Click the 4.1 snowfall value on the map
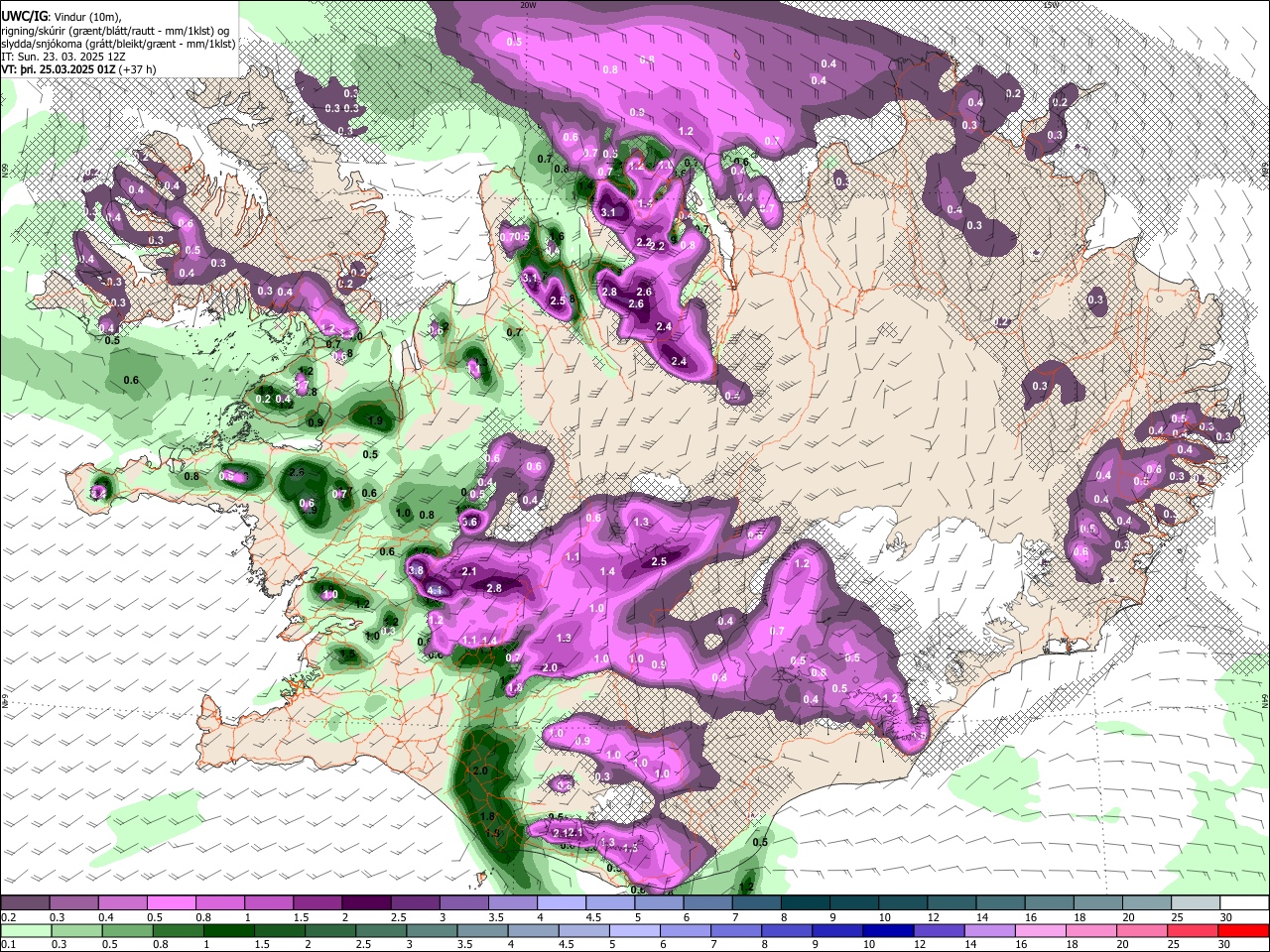The width and height of the screenshot is (1270, 952). tap(434, 589)
